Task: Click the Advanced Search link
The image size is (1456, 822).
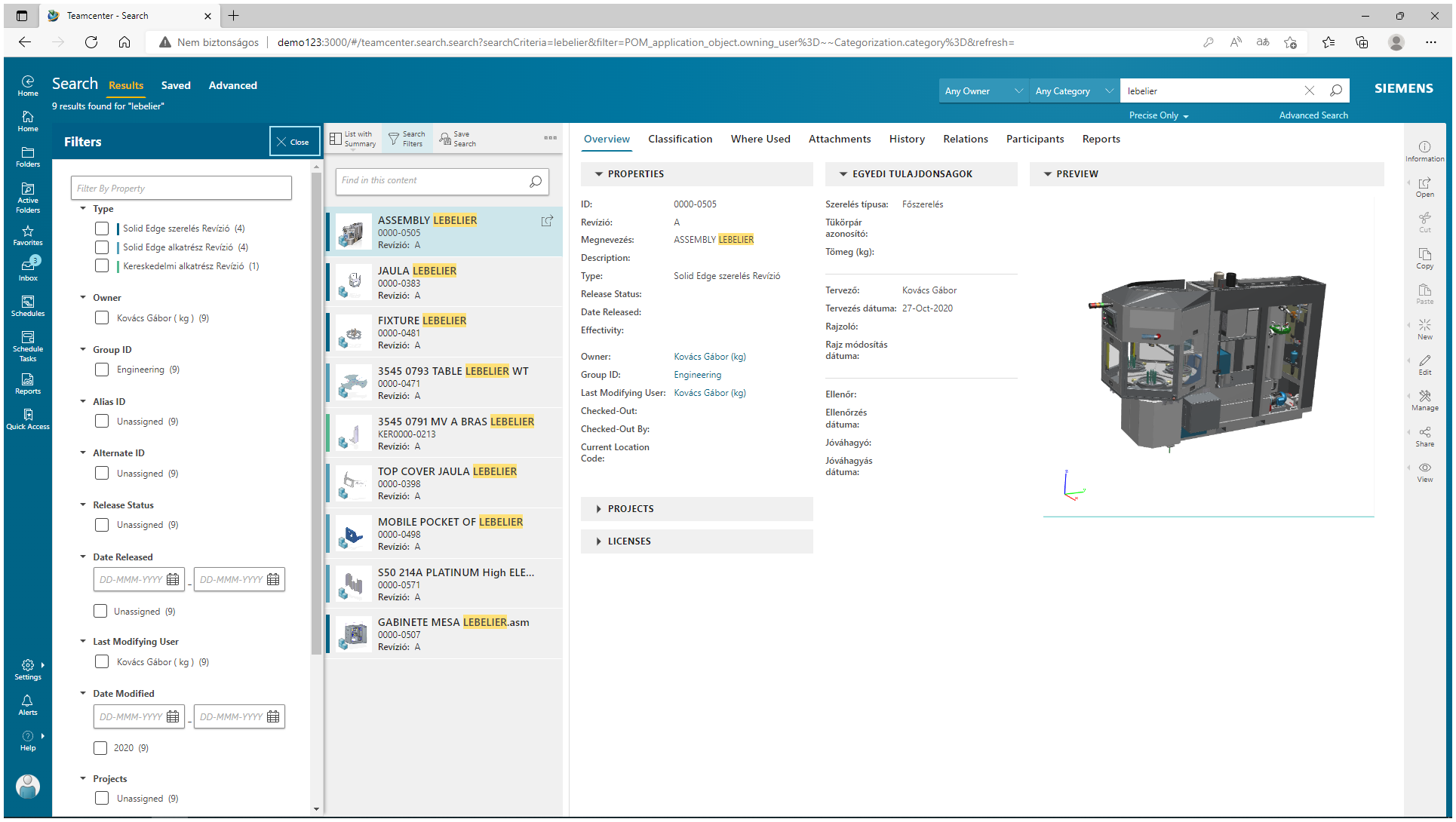Action: click(x=1313, y=115)
